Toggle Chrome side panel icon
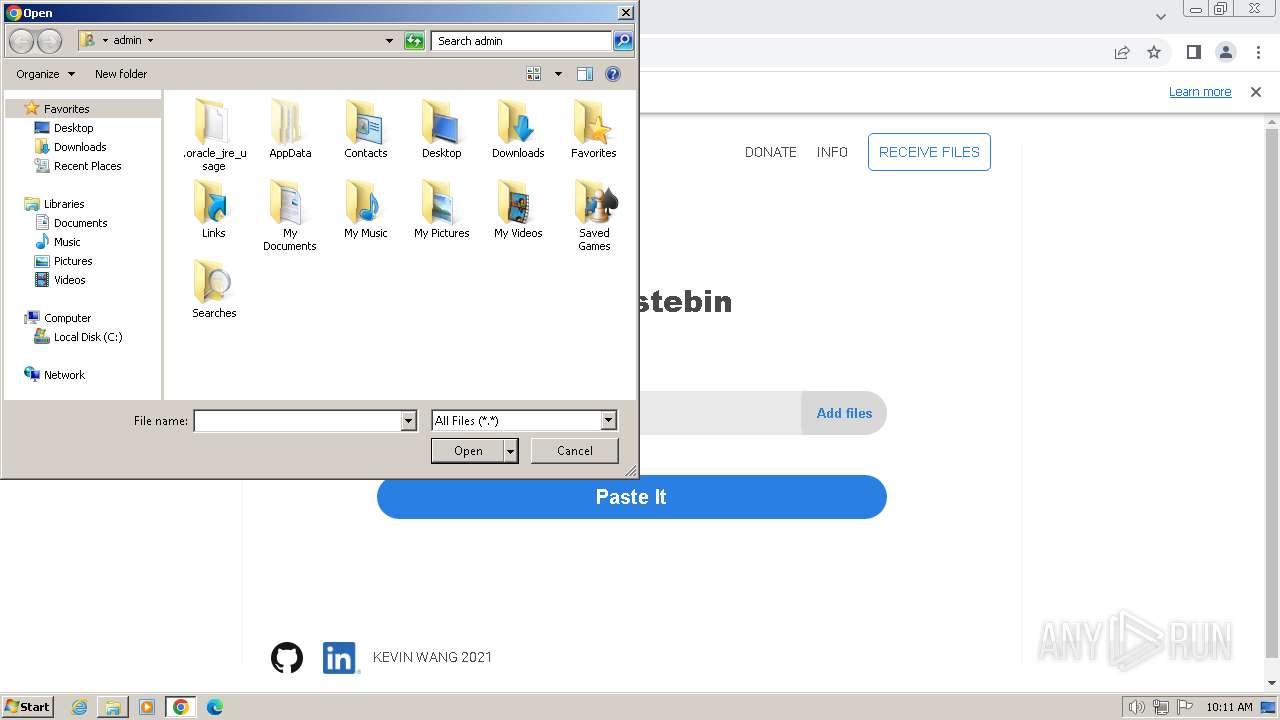The image size is (1280, 720). (1193, 52)
